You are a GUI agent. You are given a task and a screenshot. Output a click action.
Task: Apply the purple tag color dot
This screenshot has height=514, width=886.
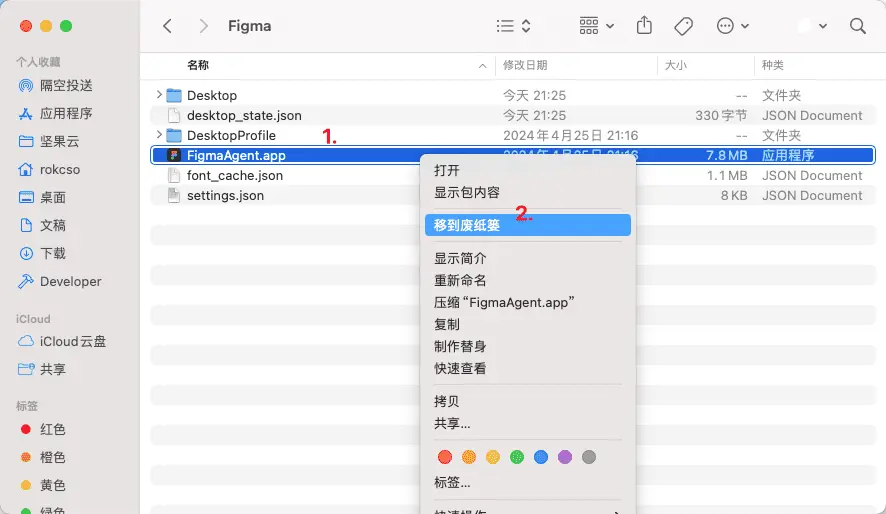pos(564,457)
